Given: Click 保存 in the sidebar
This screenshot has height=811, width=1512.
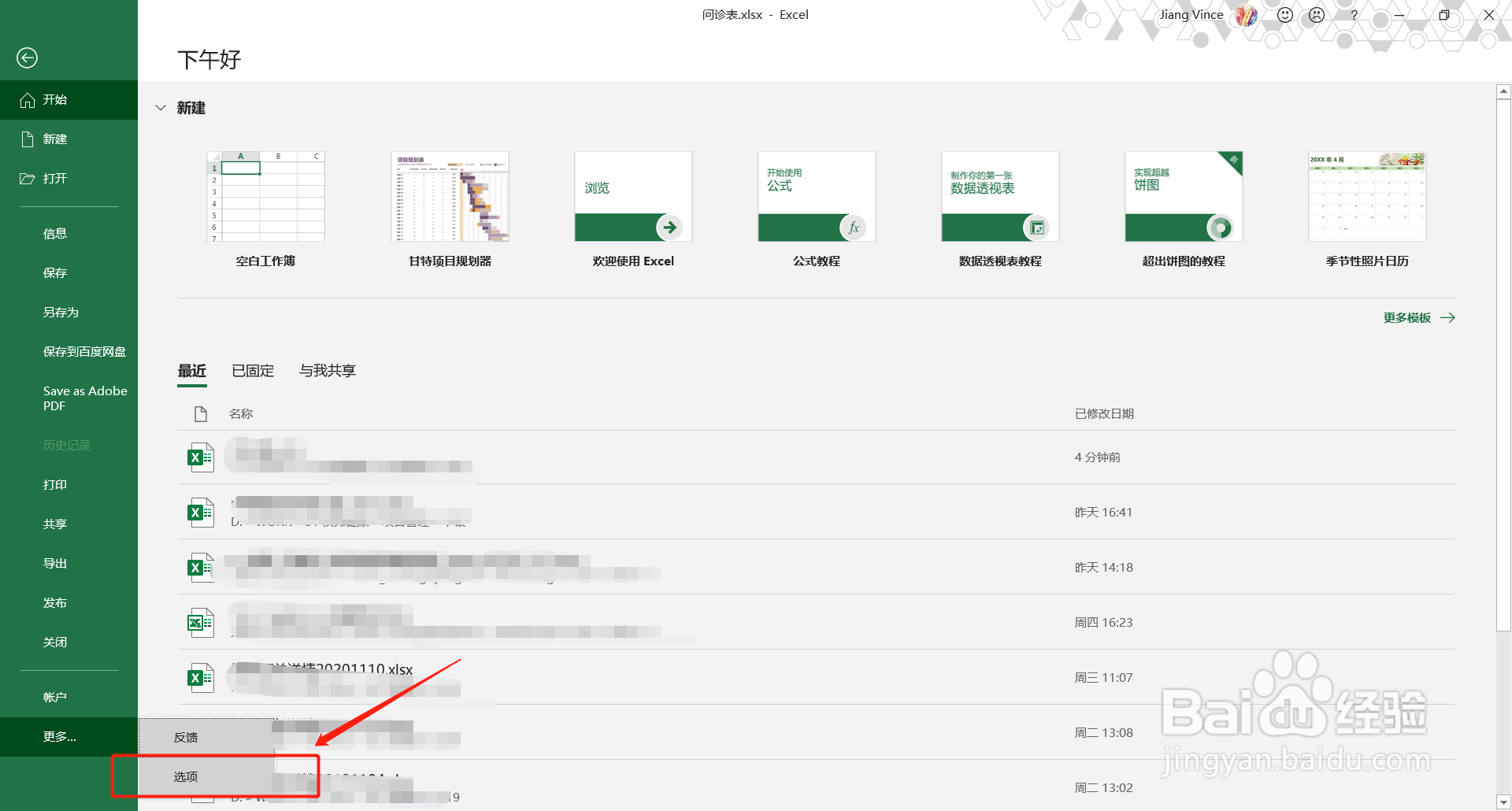Looking at the screenshot, I should (x=69, y=273).
